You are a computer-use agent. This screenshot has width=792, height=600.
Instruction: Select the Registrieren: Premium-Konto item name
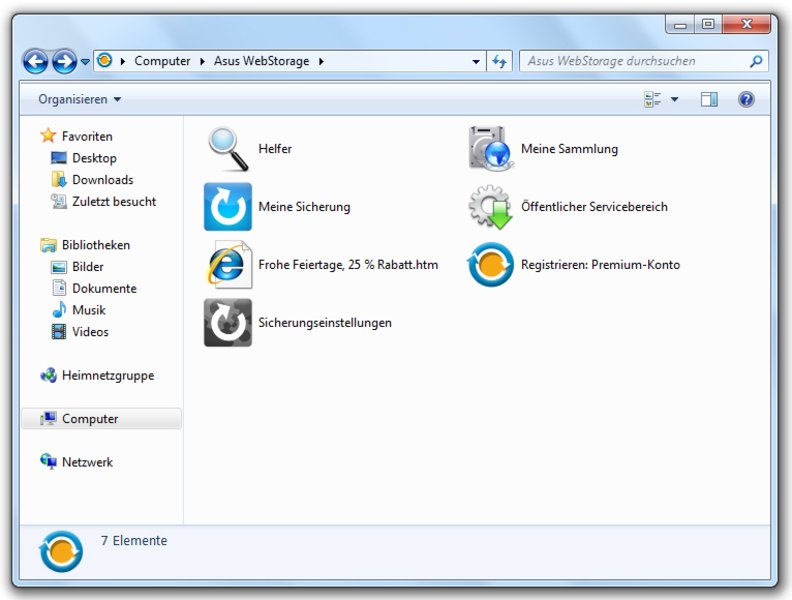click(600, 265)
